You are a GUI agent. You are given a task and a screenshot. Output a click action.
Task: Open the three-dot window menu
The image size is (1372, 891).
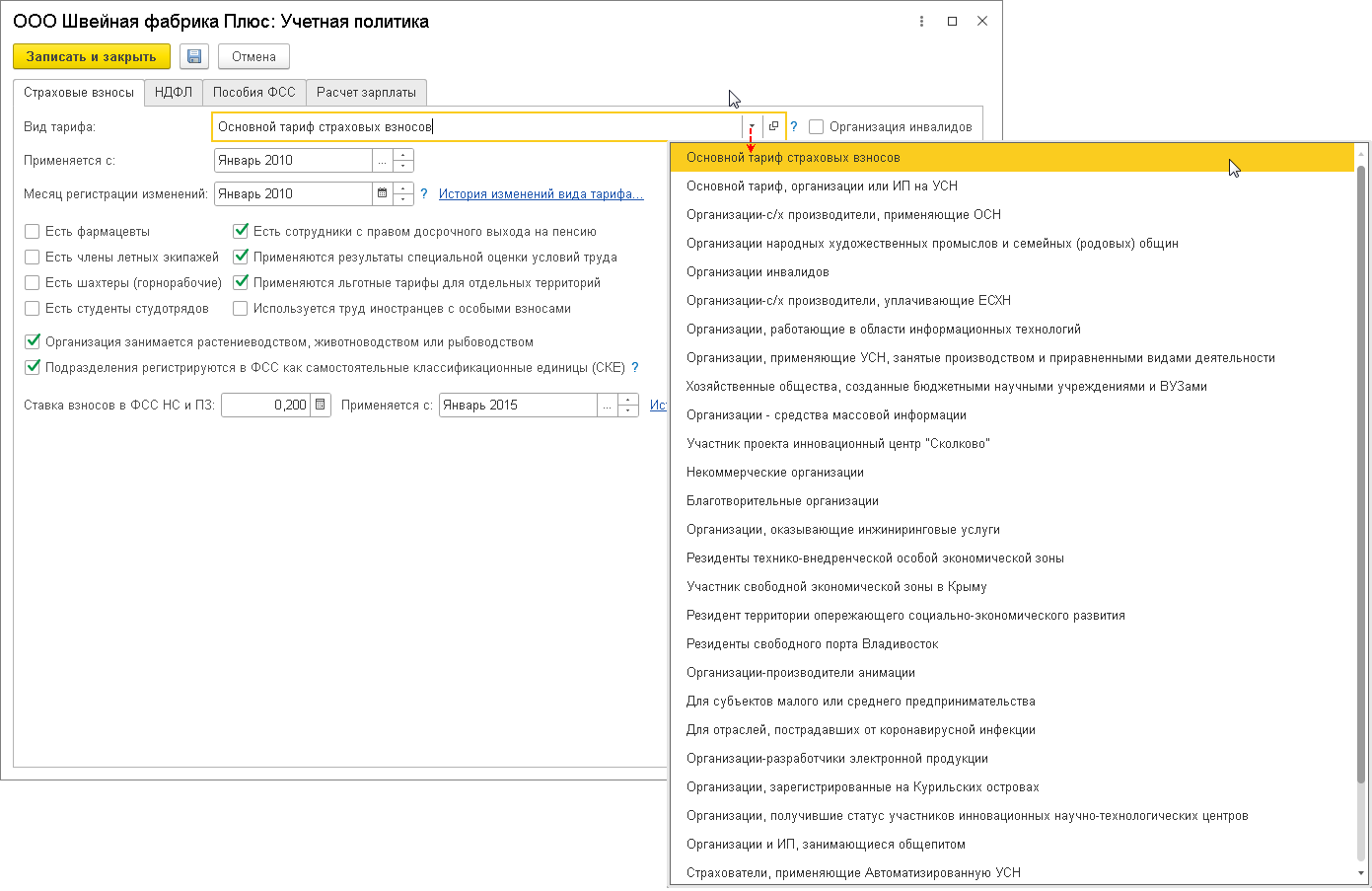tap(922, 21)
